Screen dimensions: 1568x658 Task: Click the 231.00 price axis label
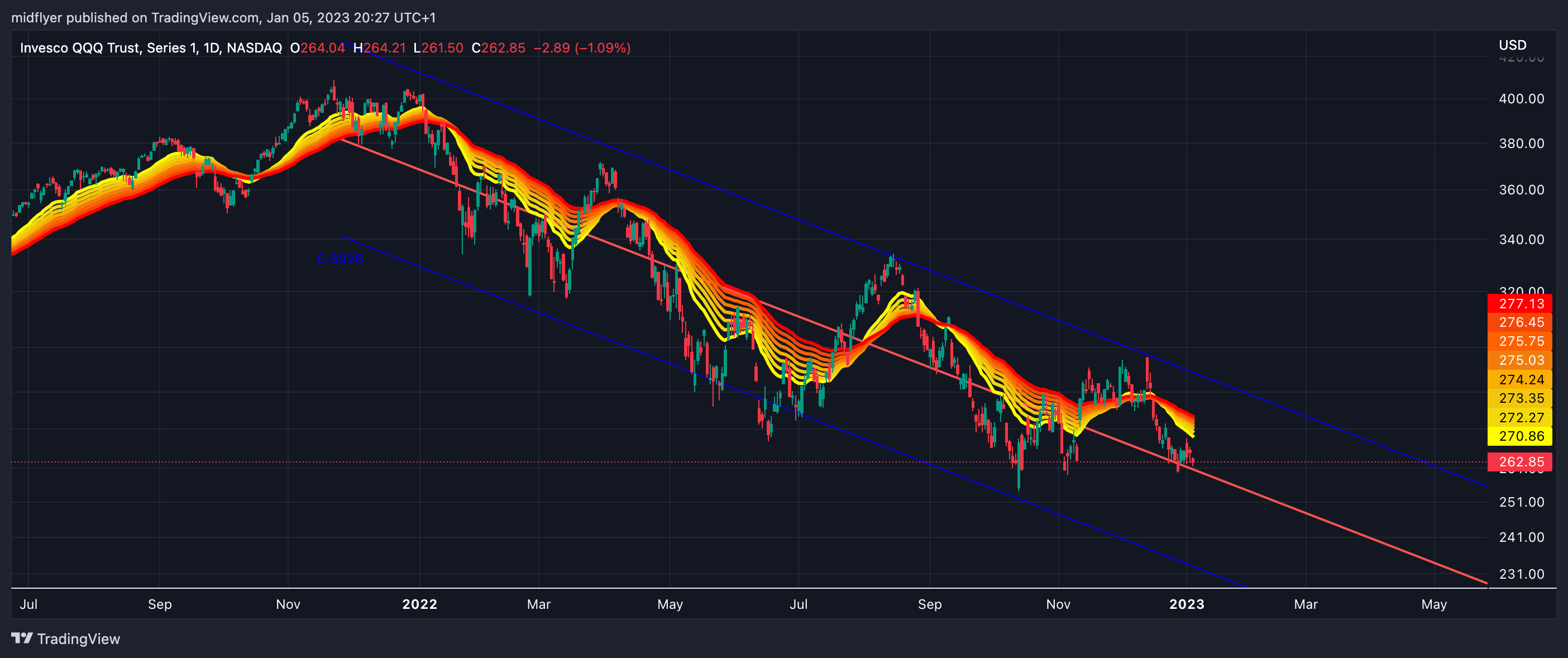click(x=1521, y=574)
